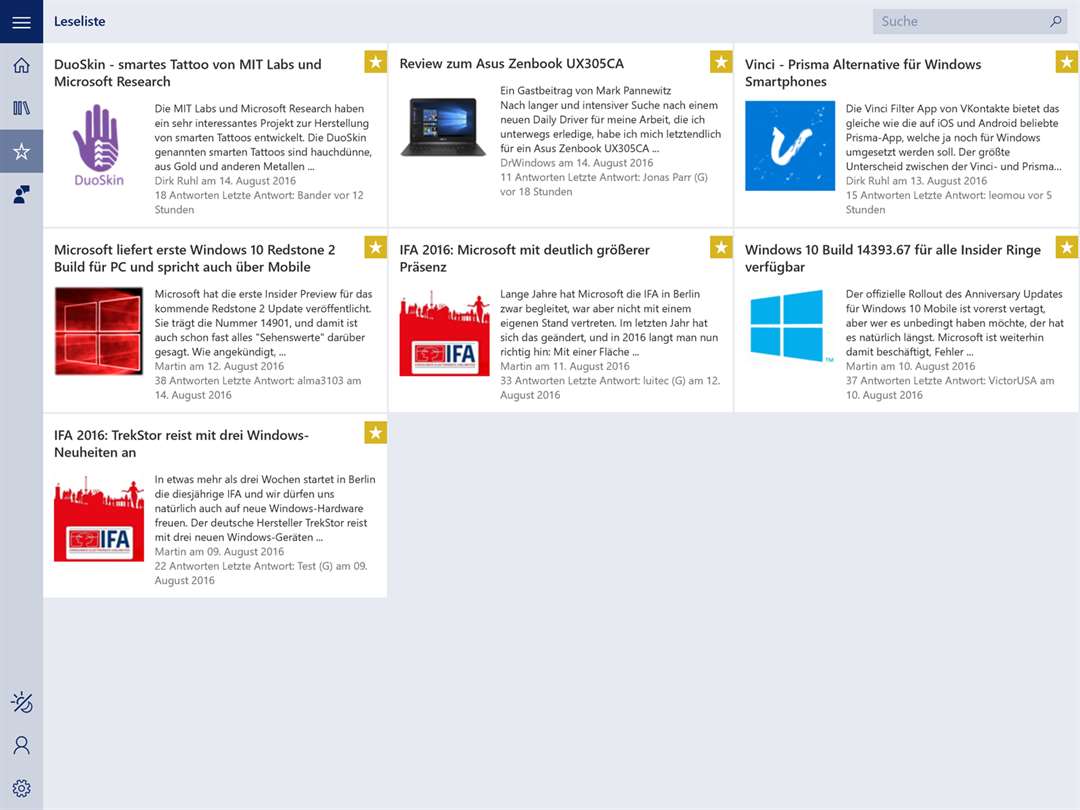Open the user account icon
This screenshot has height=810, width=1080.
pyautogui.click(x=21, y=745)
